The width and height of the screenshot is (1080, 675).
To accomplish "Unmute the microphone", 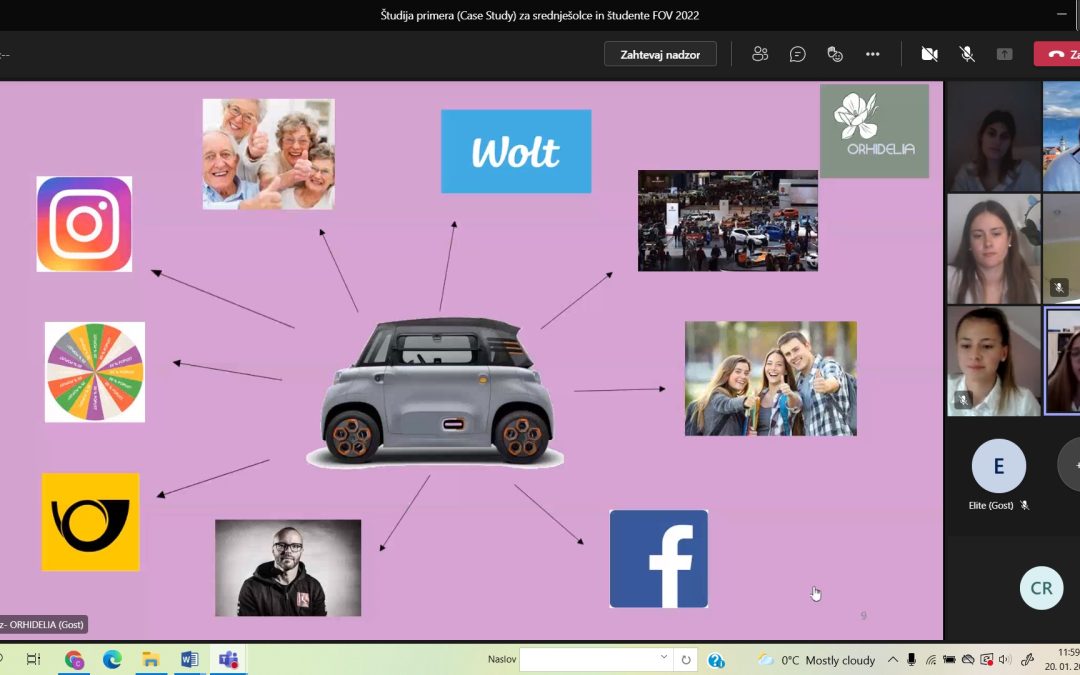I will pos(967,54).
